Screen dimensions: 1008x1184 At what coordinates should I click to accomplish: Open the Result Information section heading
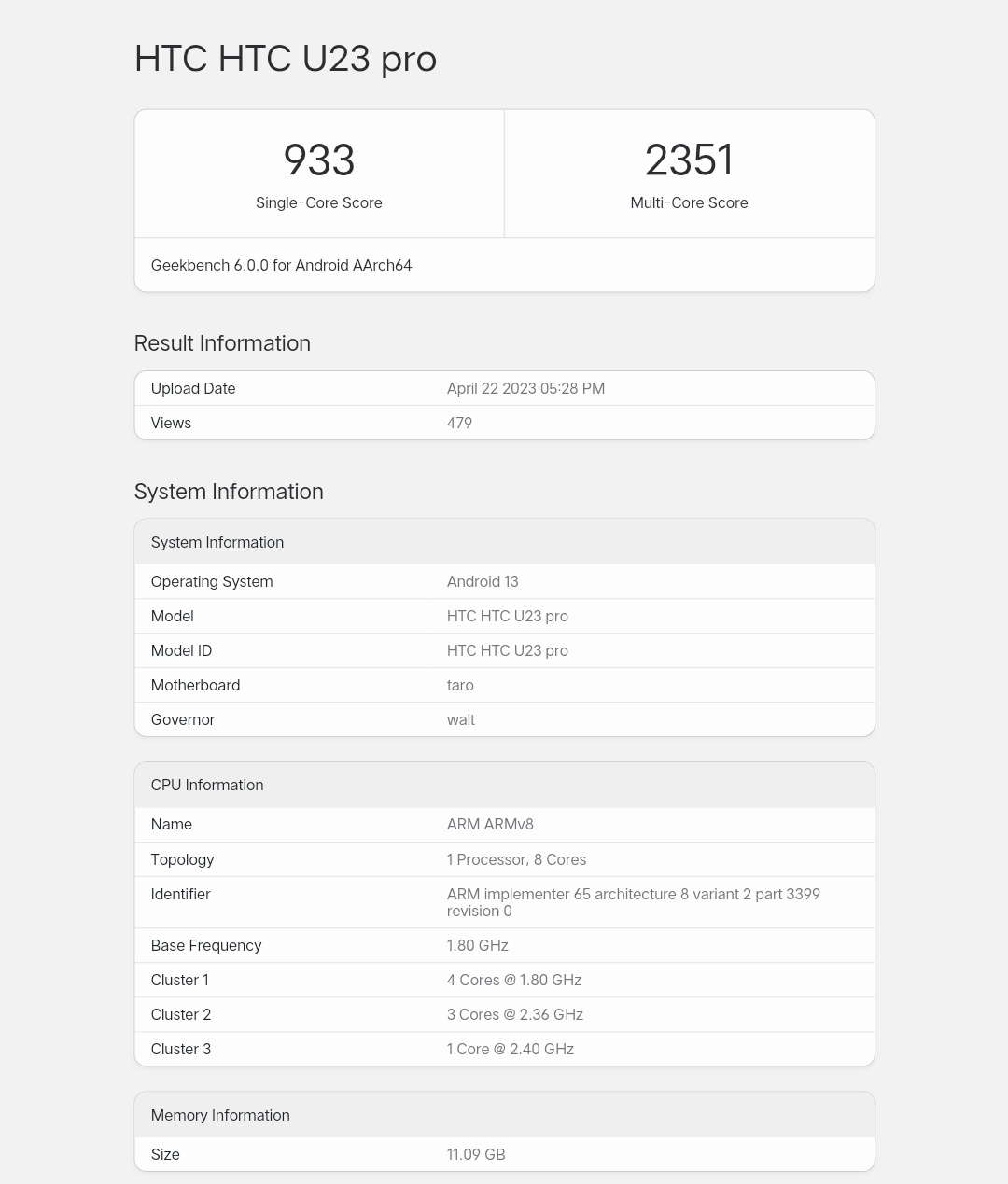(x=222, y=343)
